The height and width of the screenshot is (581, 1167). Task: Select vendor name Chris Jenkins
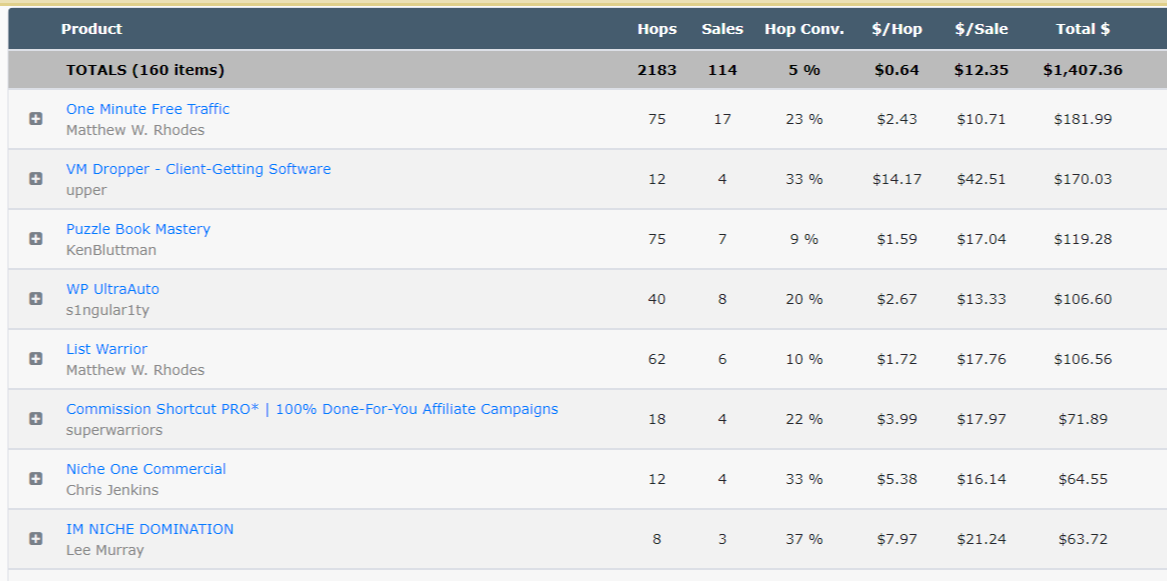[112, 490]
